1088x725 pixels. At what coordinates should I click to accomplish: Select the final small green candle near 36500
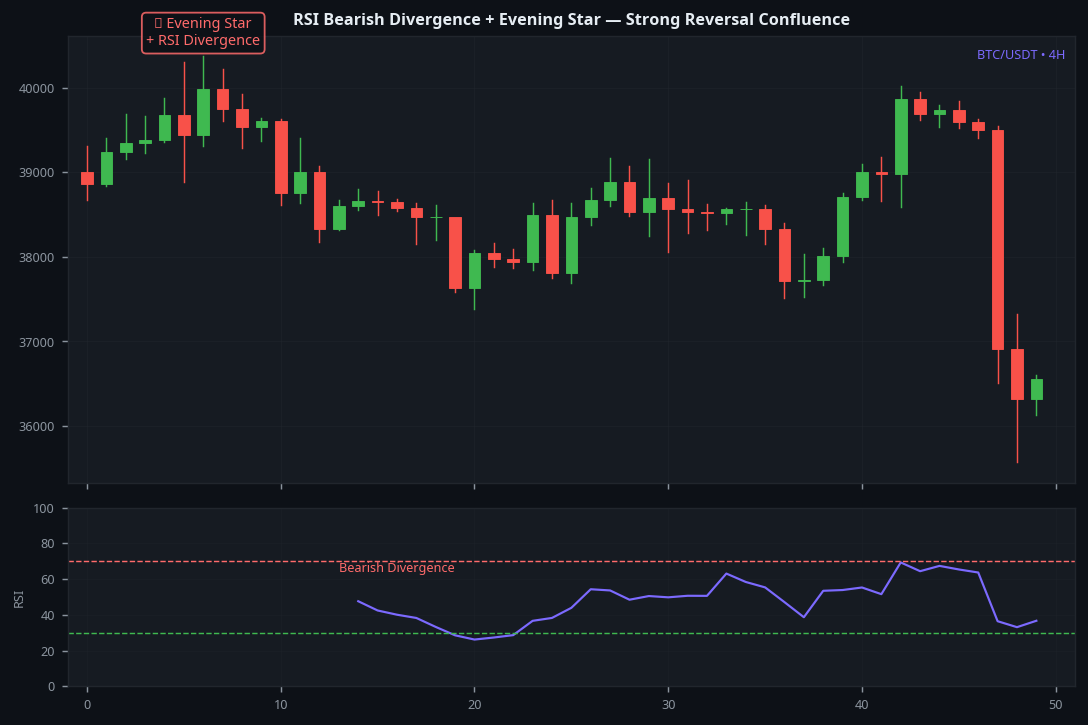[x=1037, y=389]
